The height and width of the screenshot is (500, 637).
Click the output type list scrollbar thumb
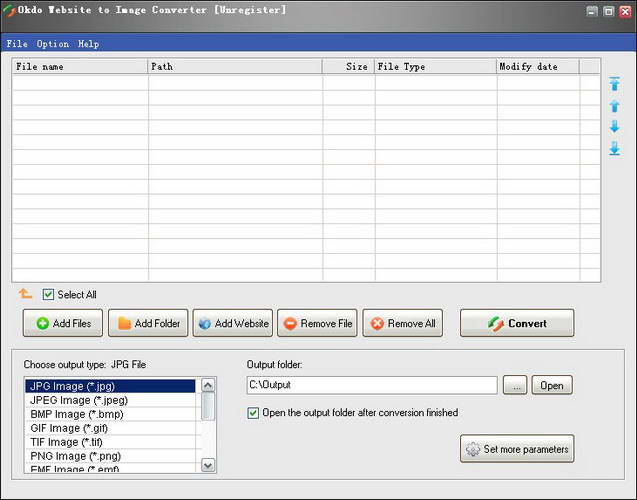(208, 406)
